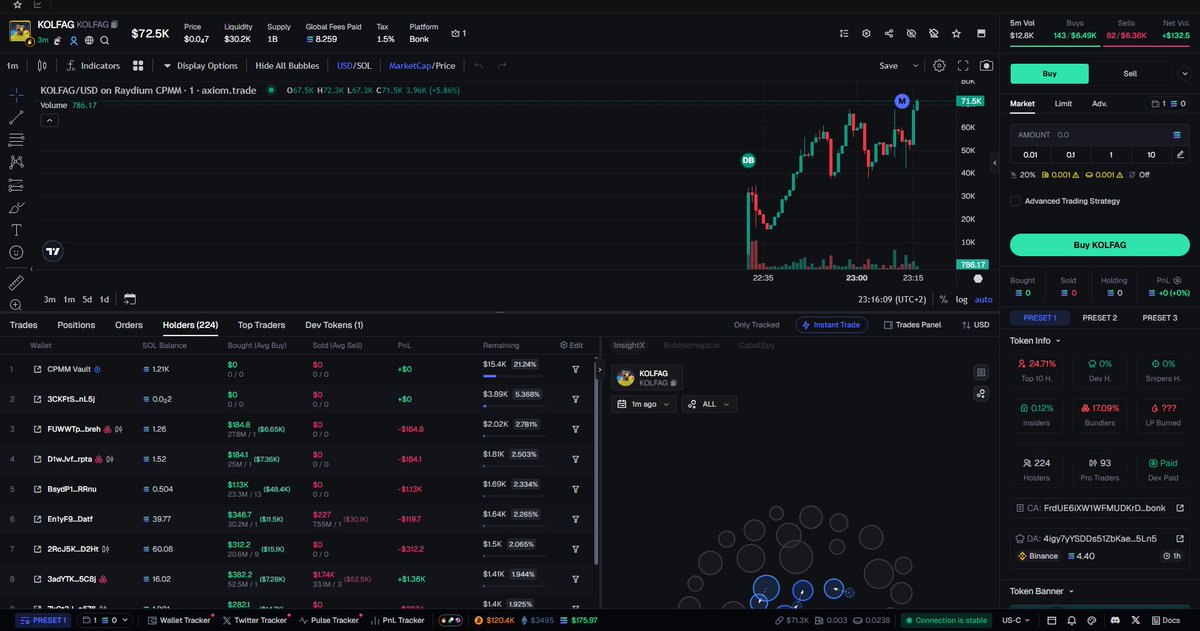Open Top Traders tab
The height and width of the screenshot is (631, 1200).
(x=261, y=325)
